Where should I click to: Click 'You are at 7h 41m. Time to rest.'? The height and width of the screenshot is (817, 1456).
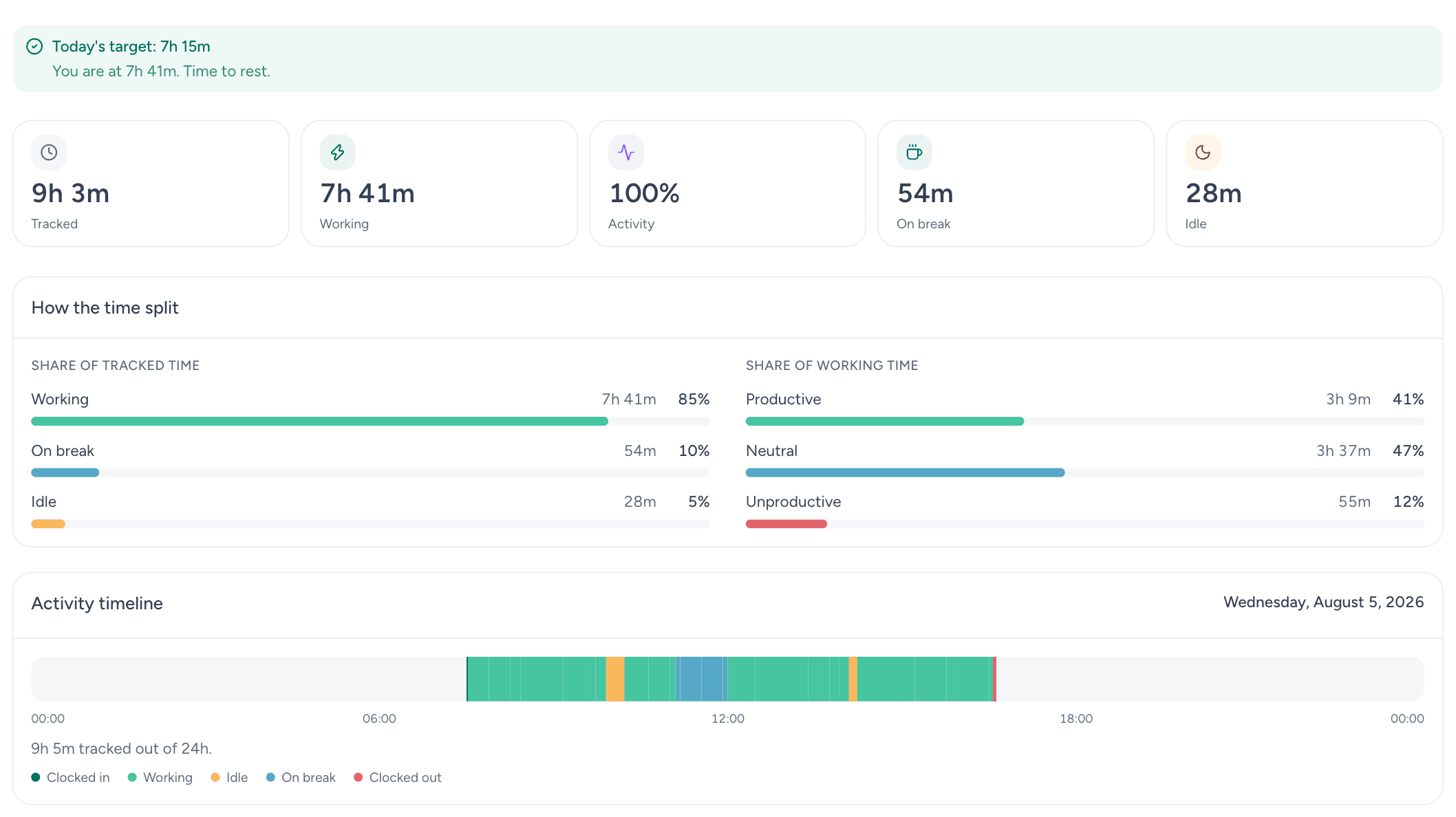(161, 71)
